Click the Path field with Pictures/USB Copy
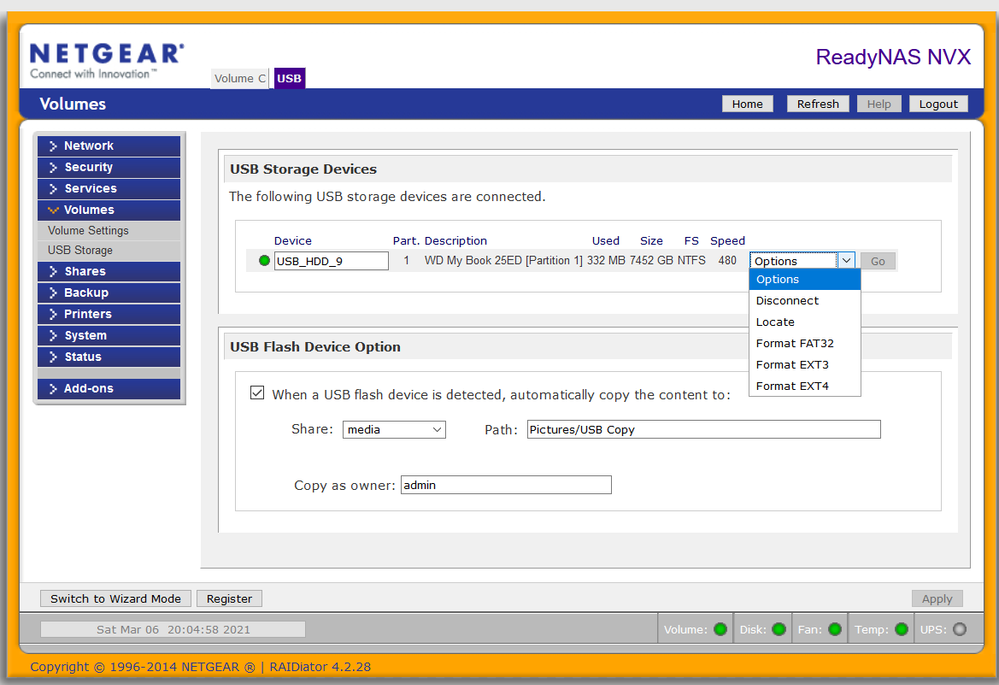This screenshot has width=999, height=685. click(703, 430)
